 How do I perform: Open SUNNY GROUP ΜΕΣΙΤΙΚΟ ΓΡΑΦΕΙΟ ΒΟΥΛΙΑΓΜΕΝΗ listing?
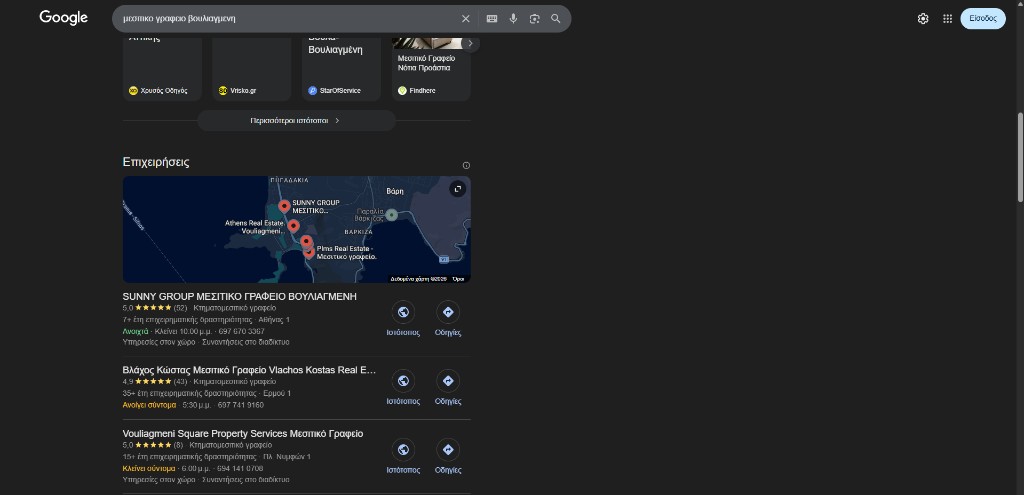(x=240, y=296)
